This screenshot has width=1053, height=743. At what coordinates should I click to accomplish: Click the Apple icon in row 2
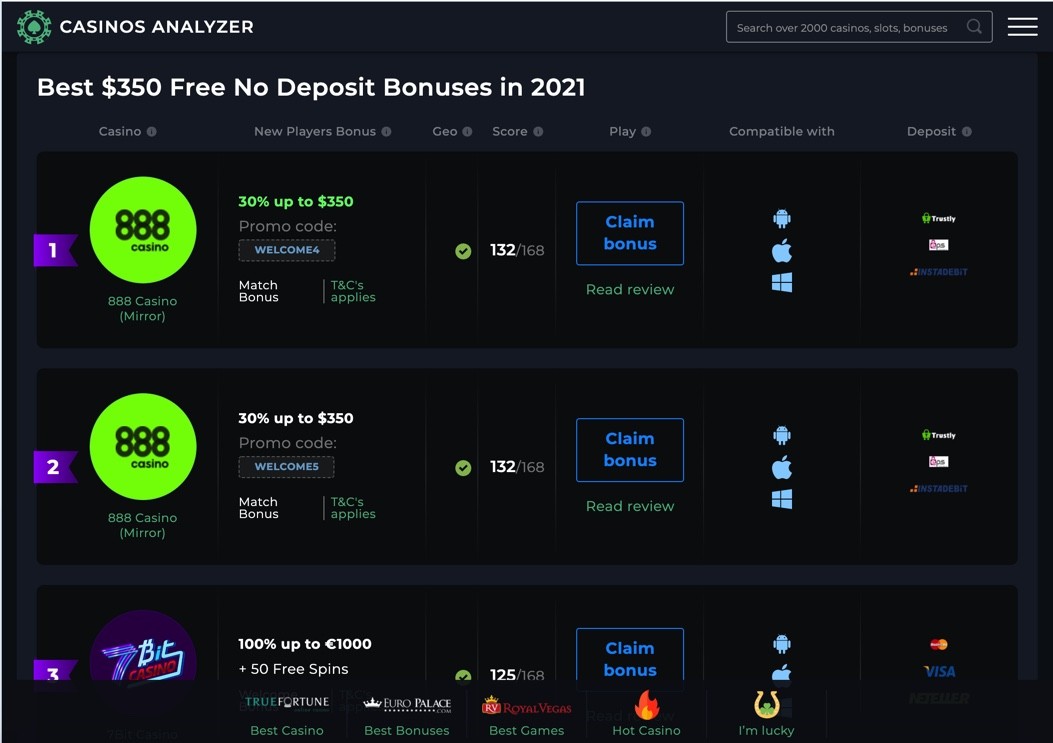click(x=782, y=468)
